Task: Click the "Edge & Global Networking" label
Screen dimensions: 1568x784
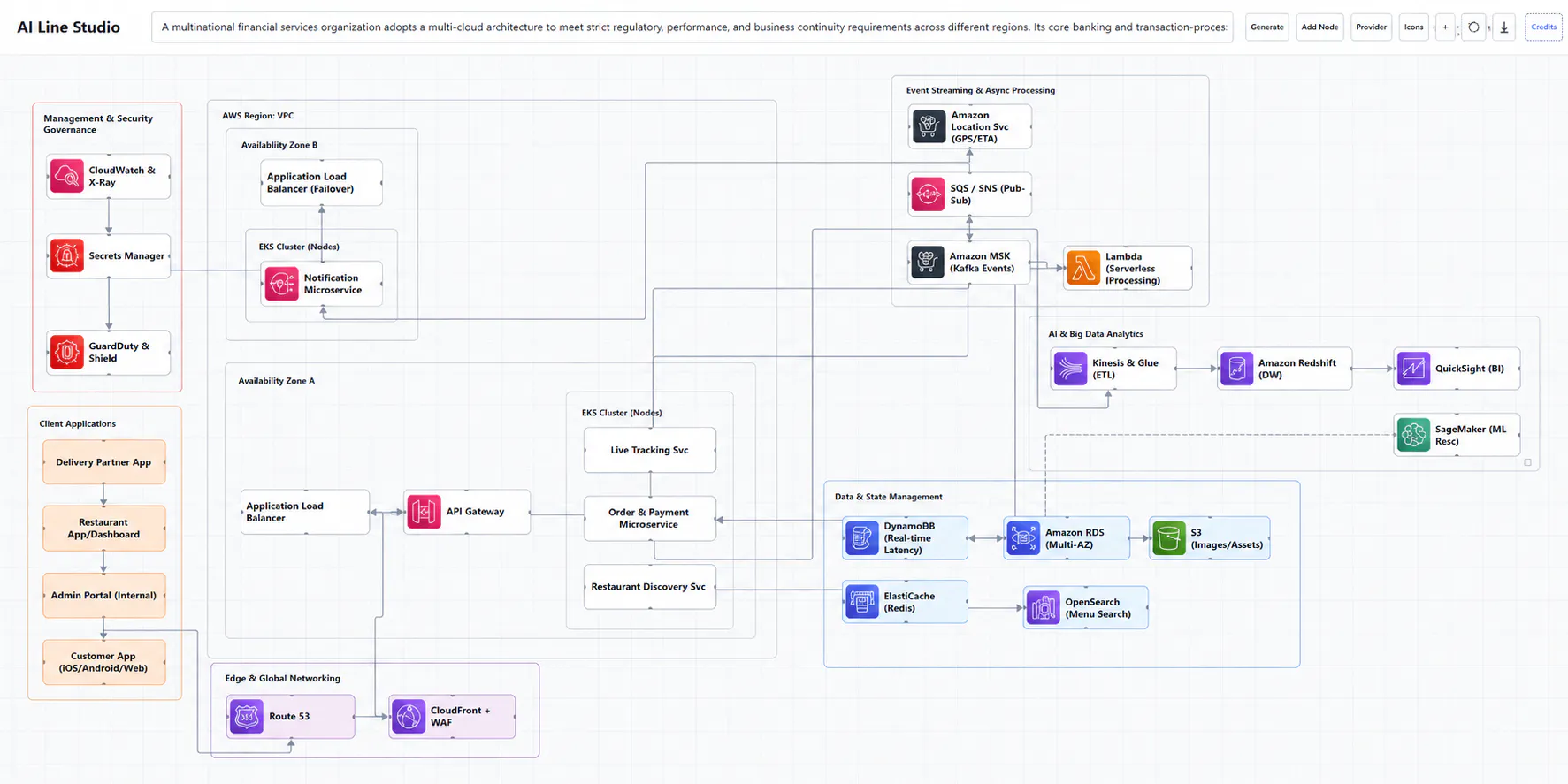Action: (x=283, y=678)
